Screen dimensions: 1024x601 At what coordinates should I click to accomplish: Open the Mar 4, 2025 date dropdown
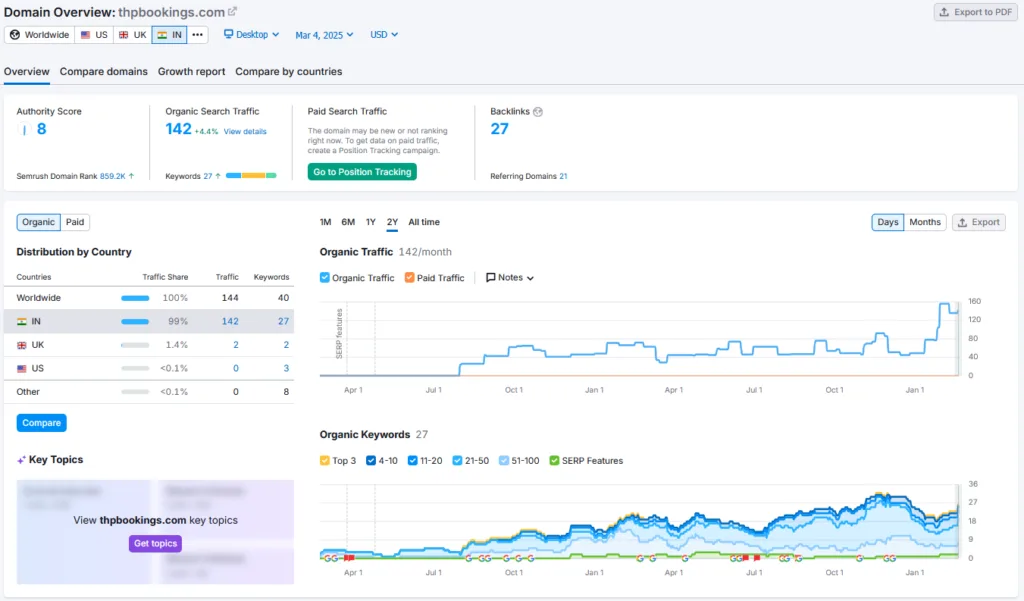point(324,35)
